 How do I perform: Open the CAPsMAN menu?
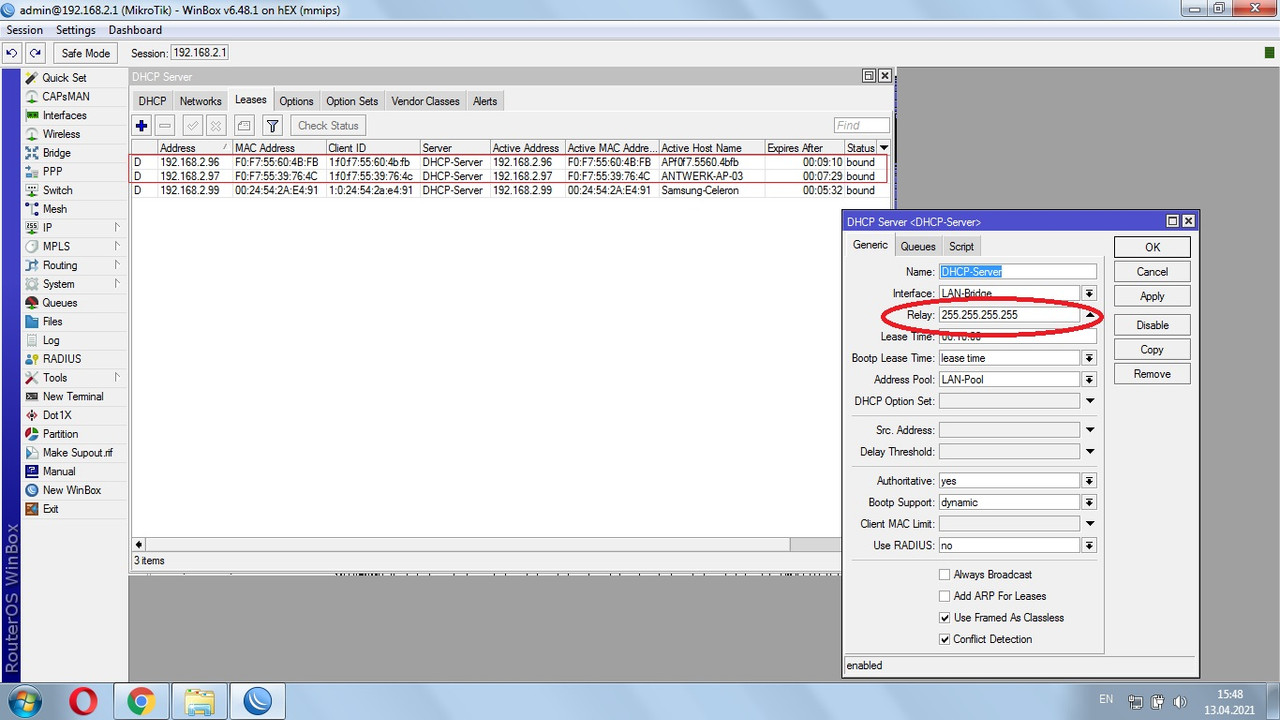66,97
